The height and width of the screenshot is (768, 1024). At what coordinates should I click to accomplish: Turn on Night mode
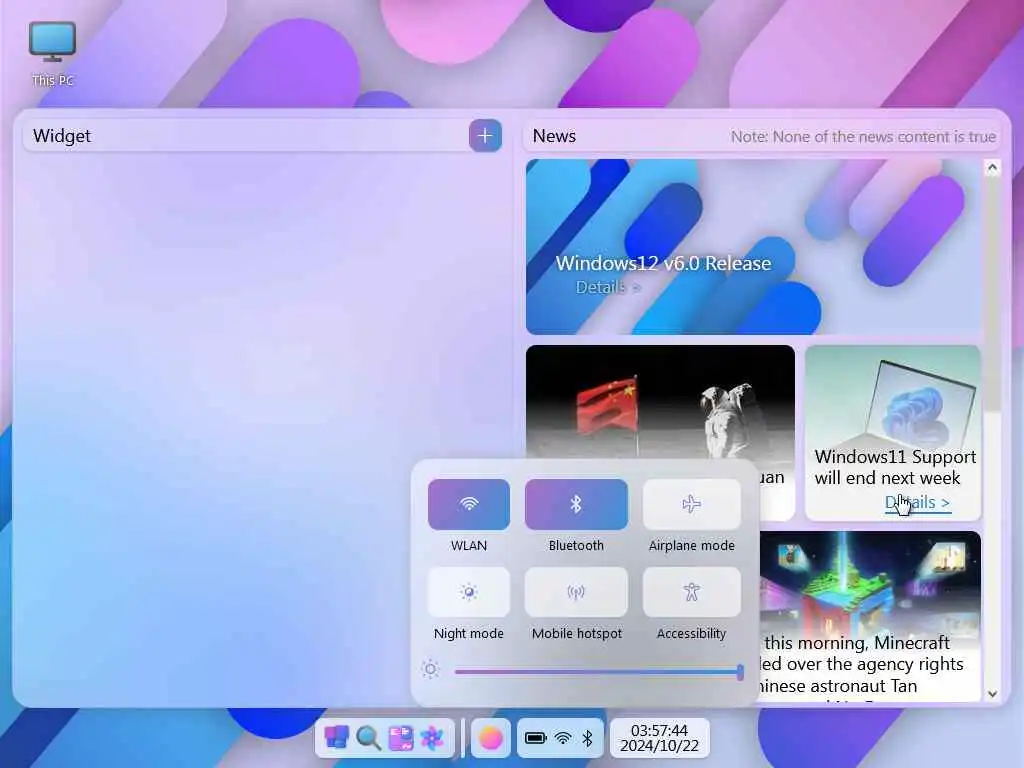(469, 592)
